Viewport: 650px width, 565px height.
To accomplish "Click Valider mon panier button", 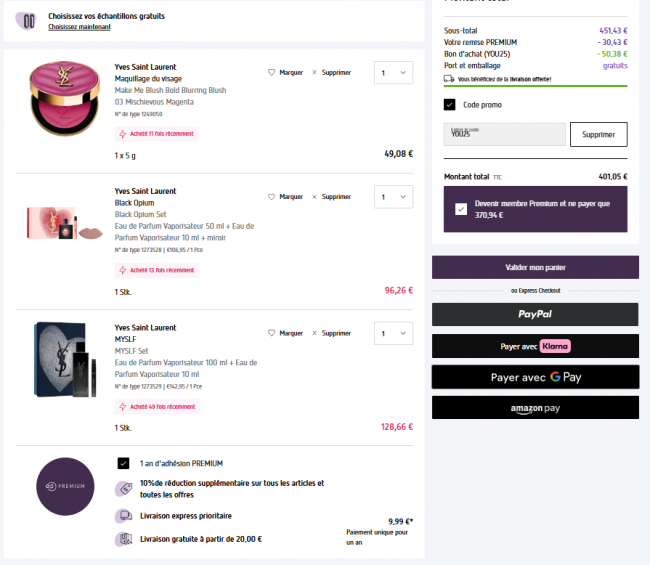I will pos(535,268).
